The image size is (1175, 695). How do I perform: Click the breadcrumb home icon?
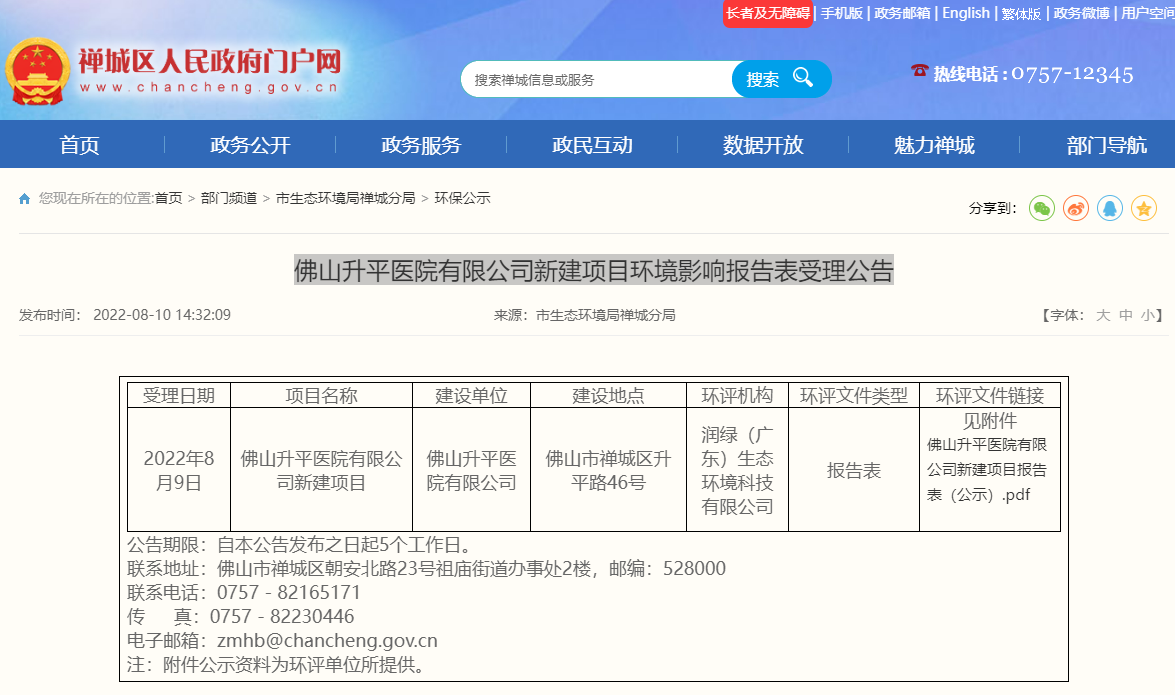(25, 198)
